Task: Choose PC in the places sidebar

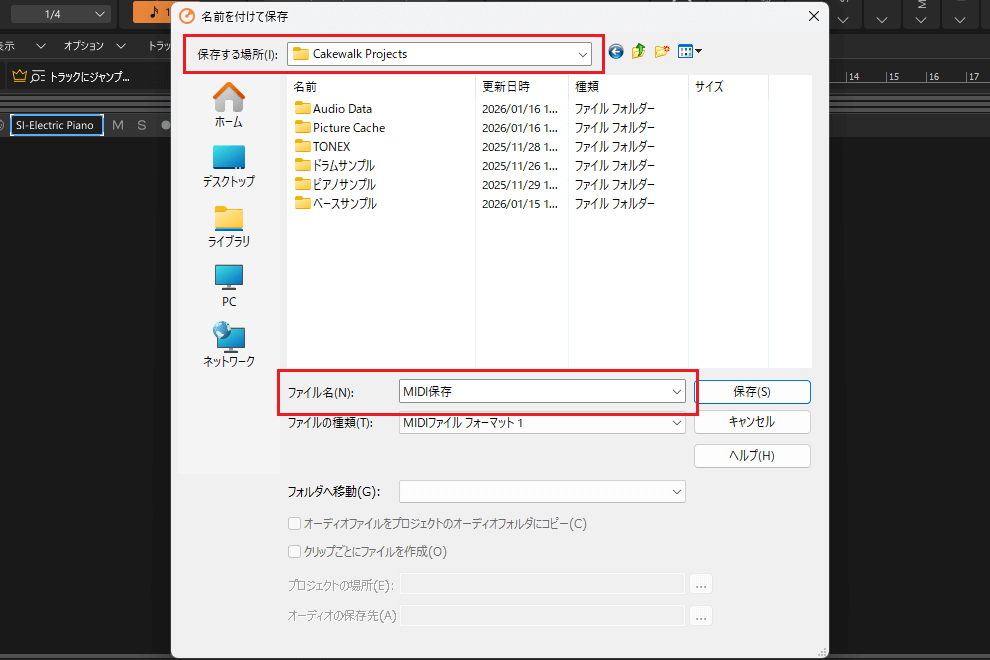Action: [x=229, y=285]
